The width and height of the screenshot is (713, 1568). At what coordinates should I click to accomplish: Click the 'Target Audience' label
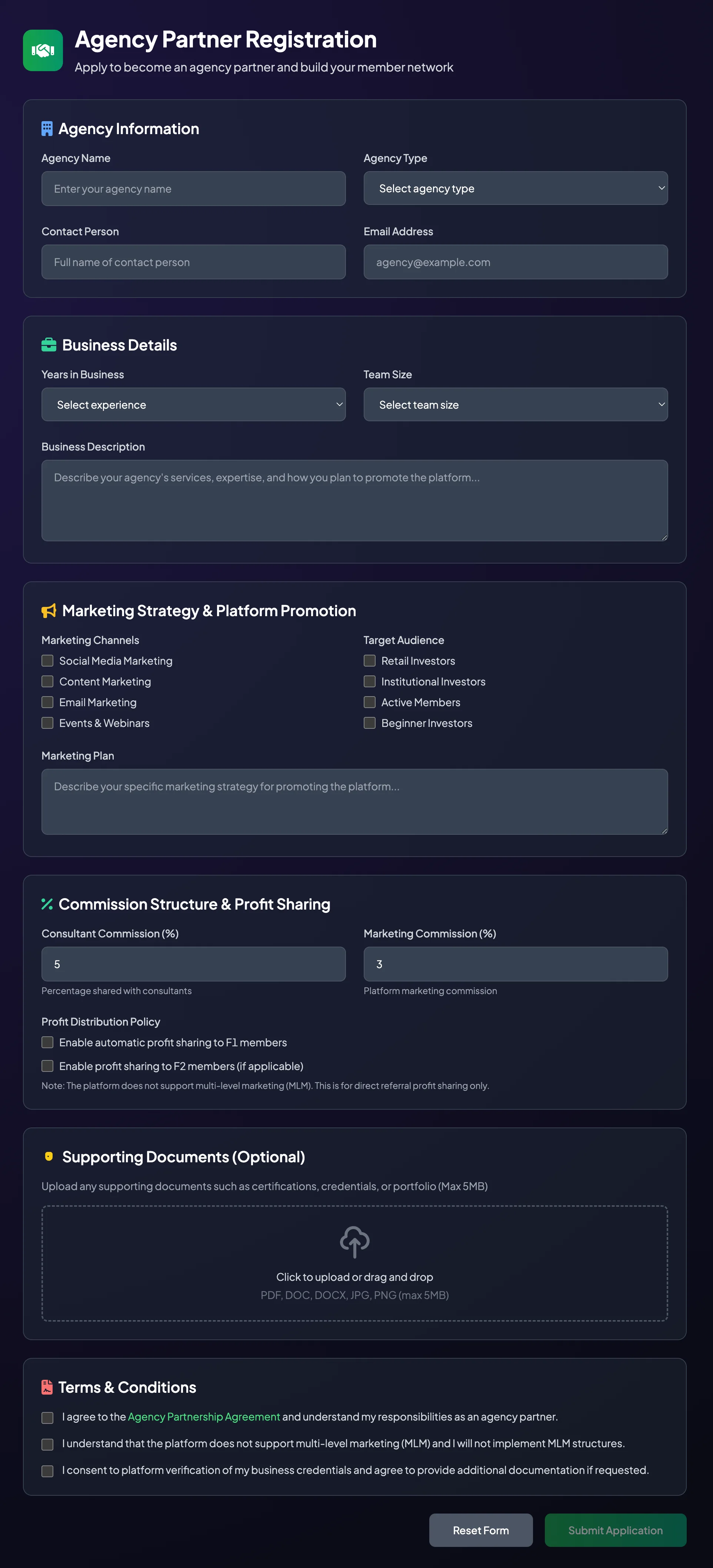(404, 640)
